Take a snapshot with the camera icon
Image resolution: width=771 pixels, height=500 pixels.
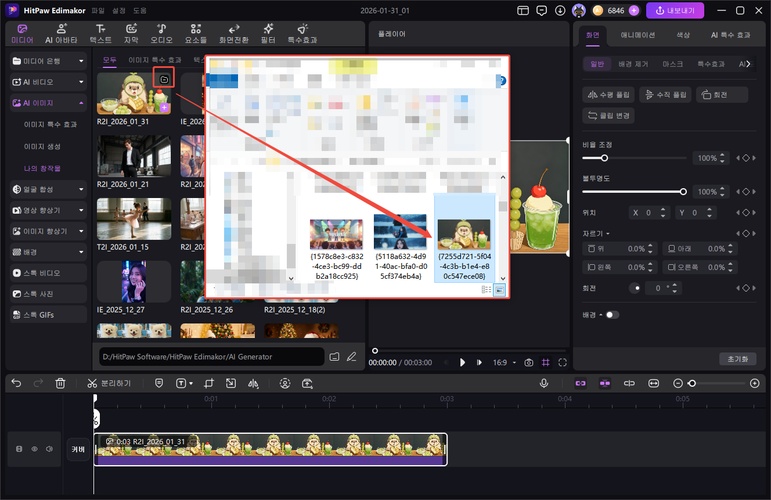point(529,362)
